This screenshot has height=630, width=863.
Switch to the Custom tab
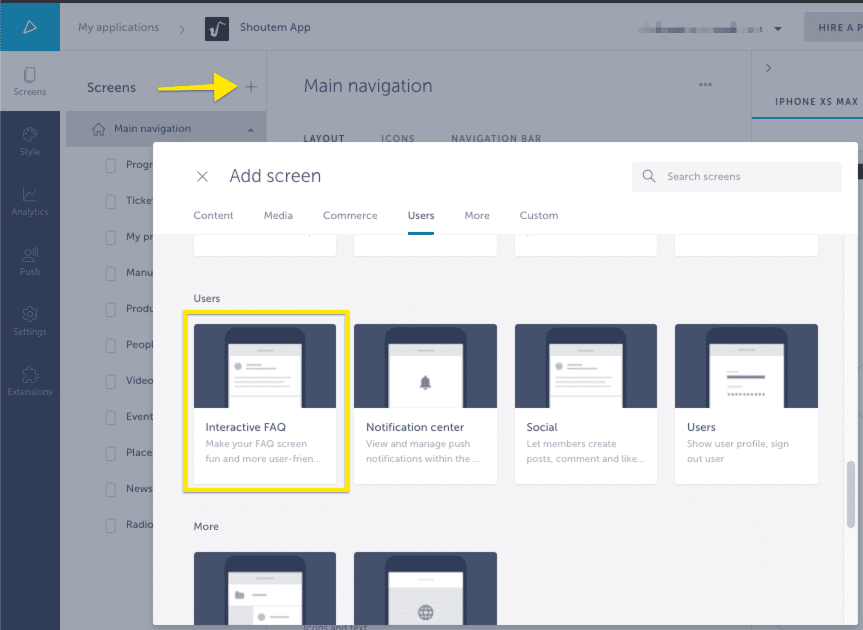(539, 215)
